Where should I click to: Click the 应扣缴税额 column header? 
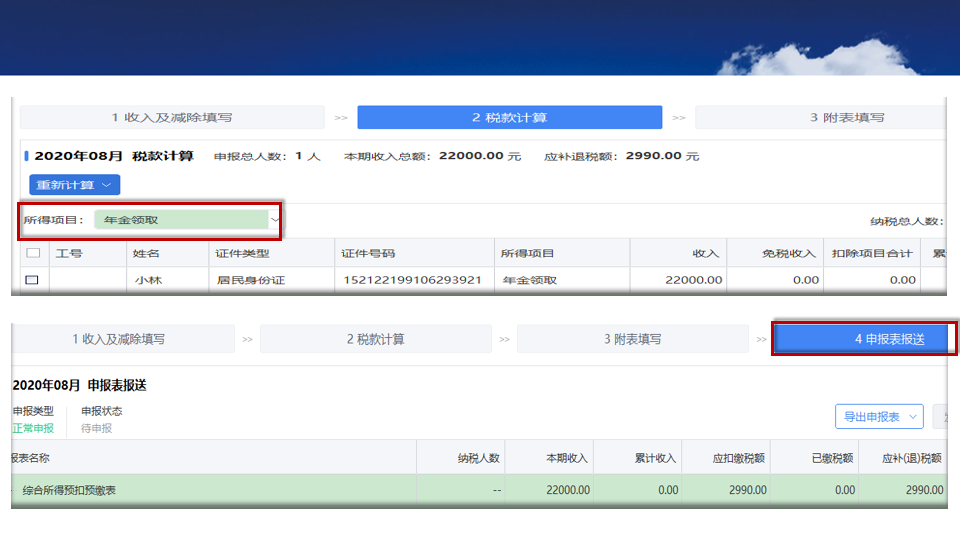tap(738, 458)
